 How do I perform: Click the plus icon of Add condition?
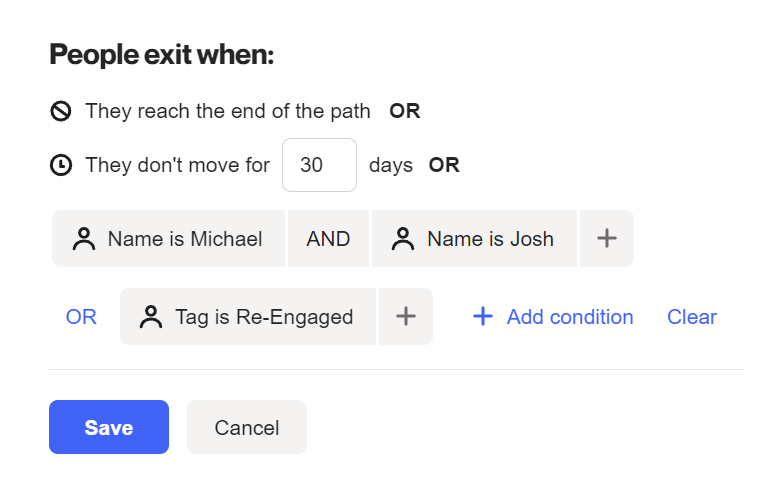(482, 317)
